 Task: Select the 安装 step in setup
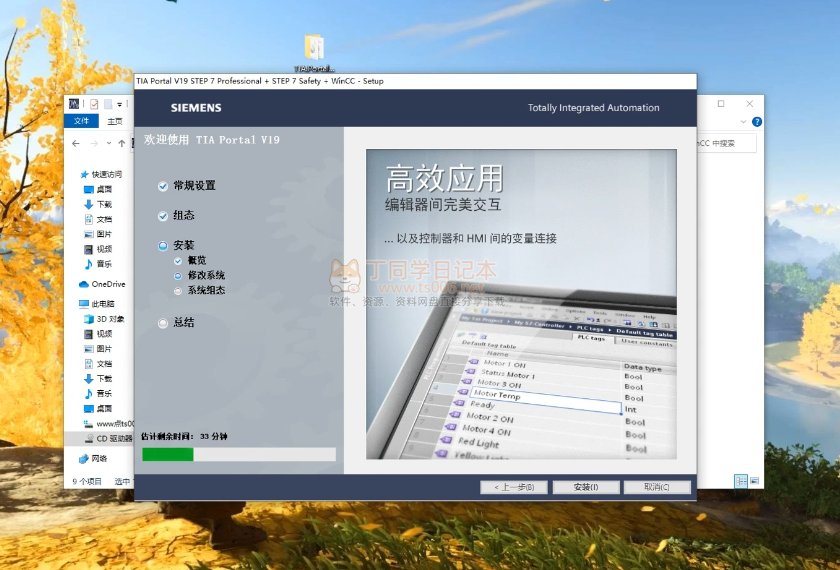[x=177, y=245]
